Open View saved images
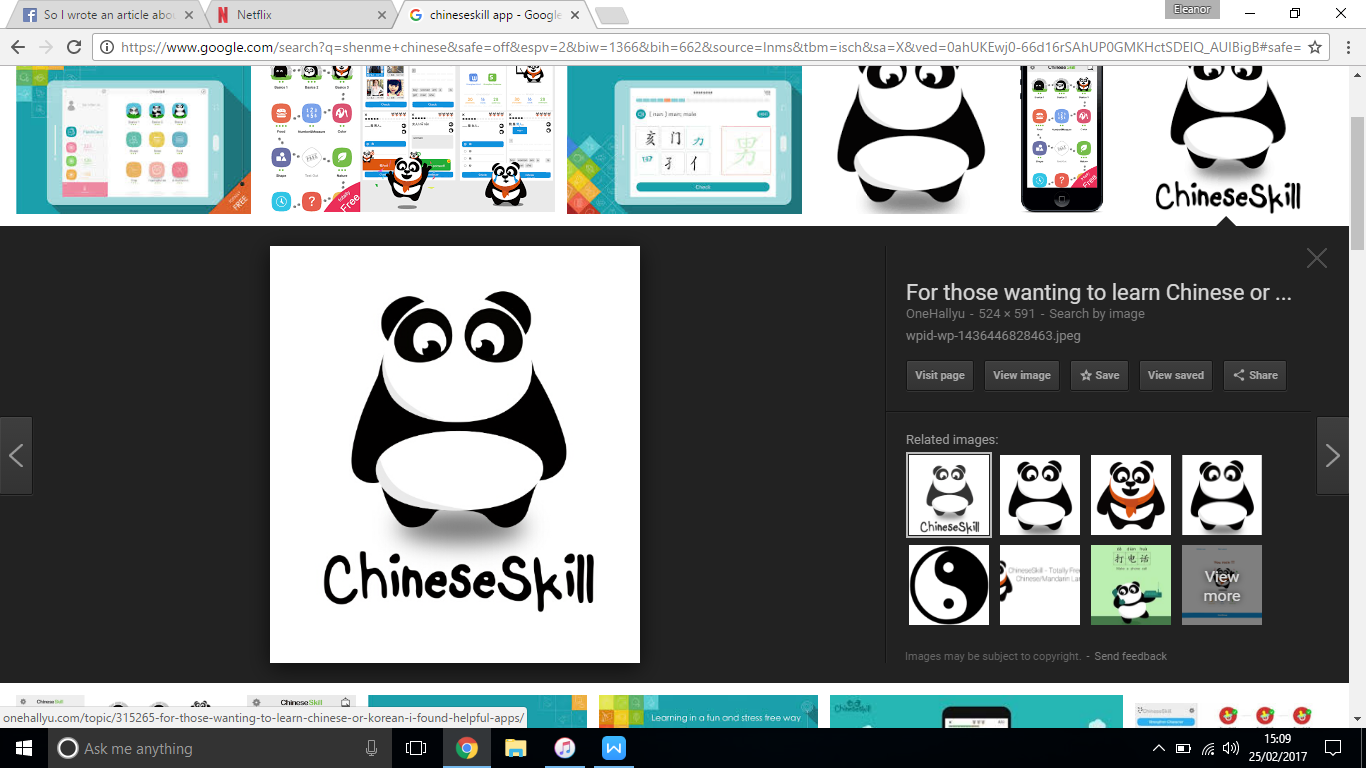The image size is (1366, 768). pyautogui.click(x=1176, y=375)
